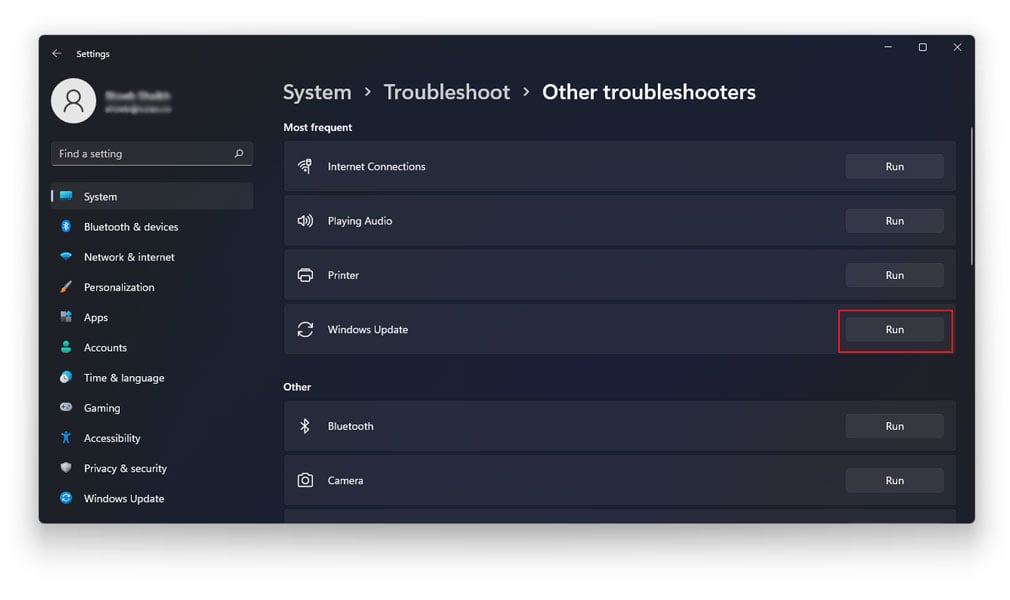Click into Find a setting field
This screenshot has width=1010, height=600.
coord(152,153)
